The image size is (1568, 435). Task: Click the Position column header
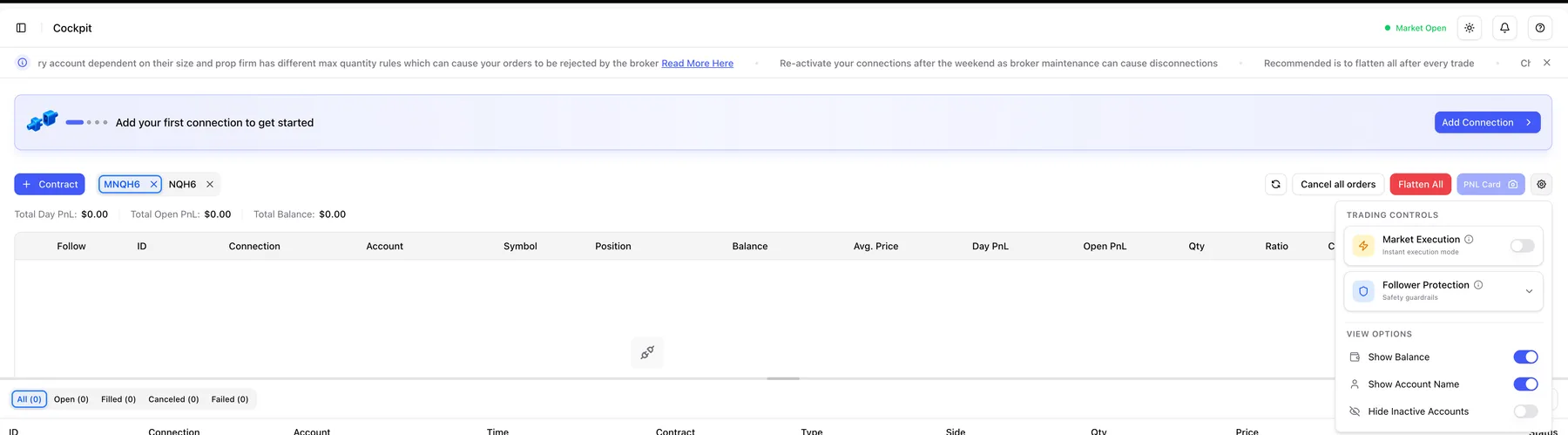click(613, 246)
